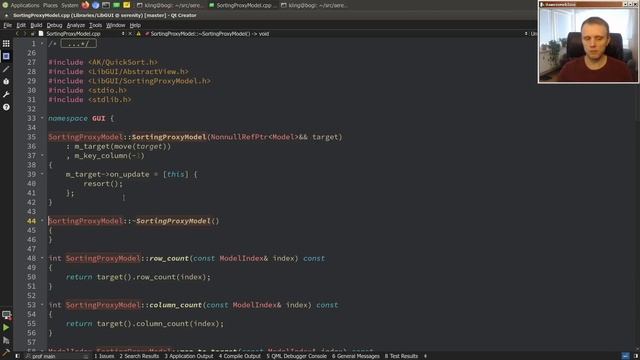
Task: Open the kit selector monitor icon
Action: coord(6,315)
